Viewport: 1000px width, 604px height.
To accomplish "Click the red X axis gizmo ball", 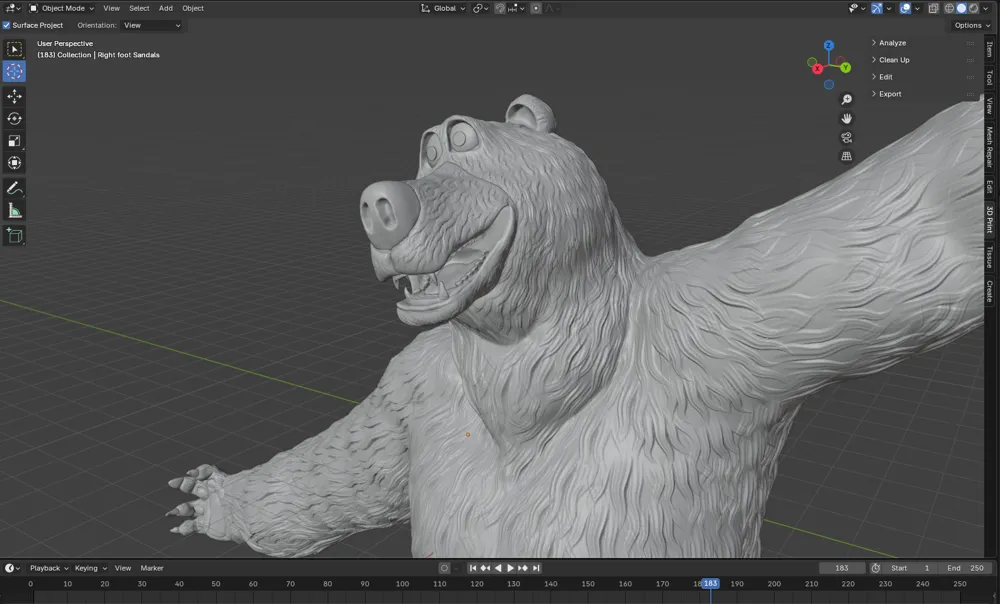I will click(x=818, y=69).
